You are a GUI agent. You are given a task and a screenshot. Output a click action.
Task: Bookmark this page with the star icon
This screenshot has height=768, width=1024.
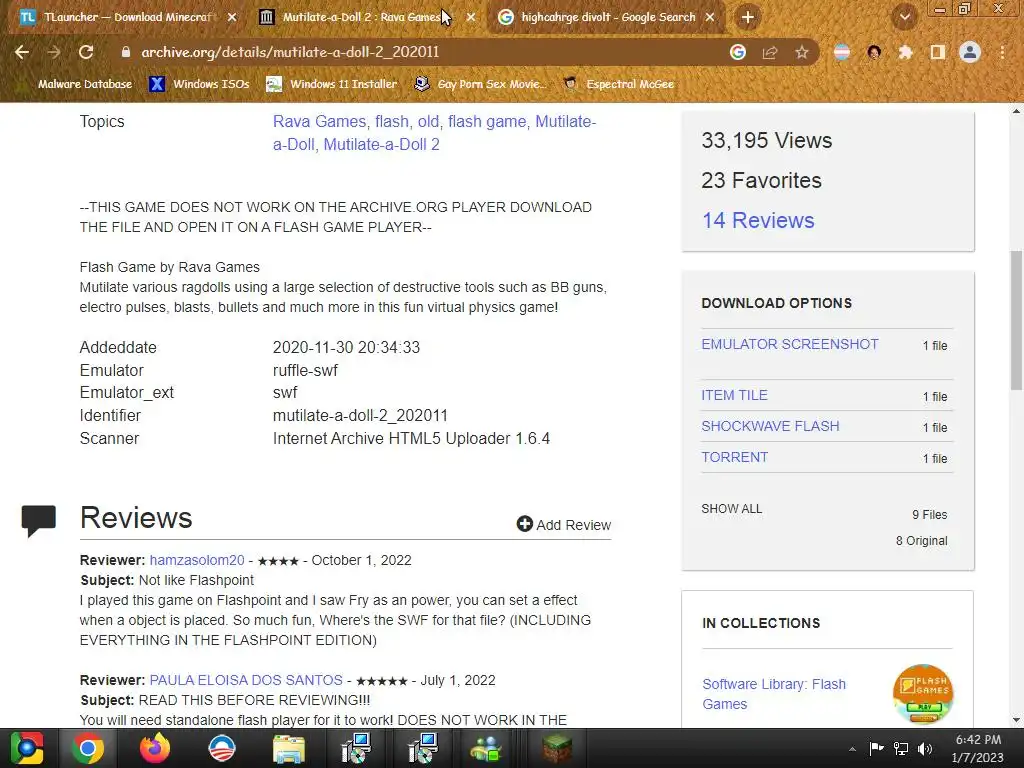click(802, 52)
